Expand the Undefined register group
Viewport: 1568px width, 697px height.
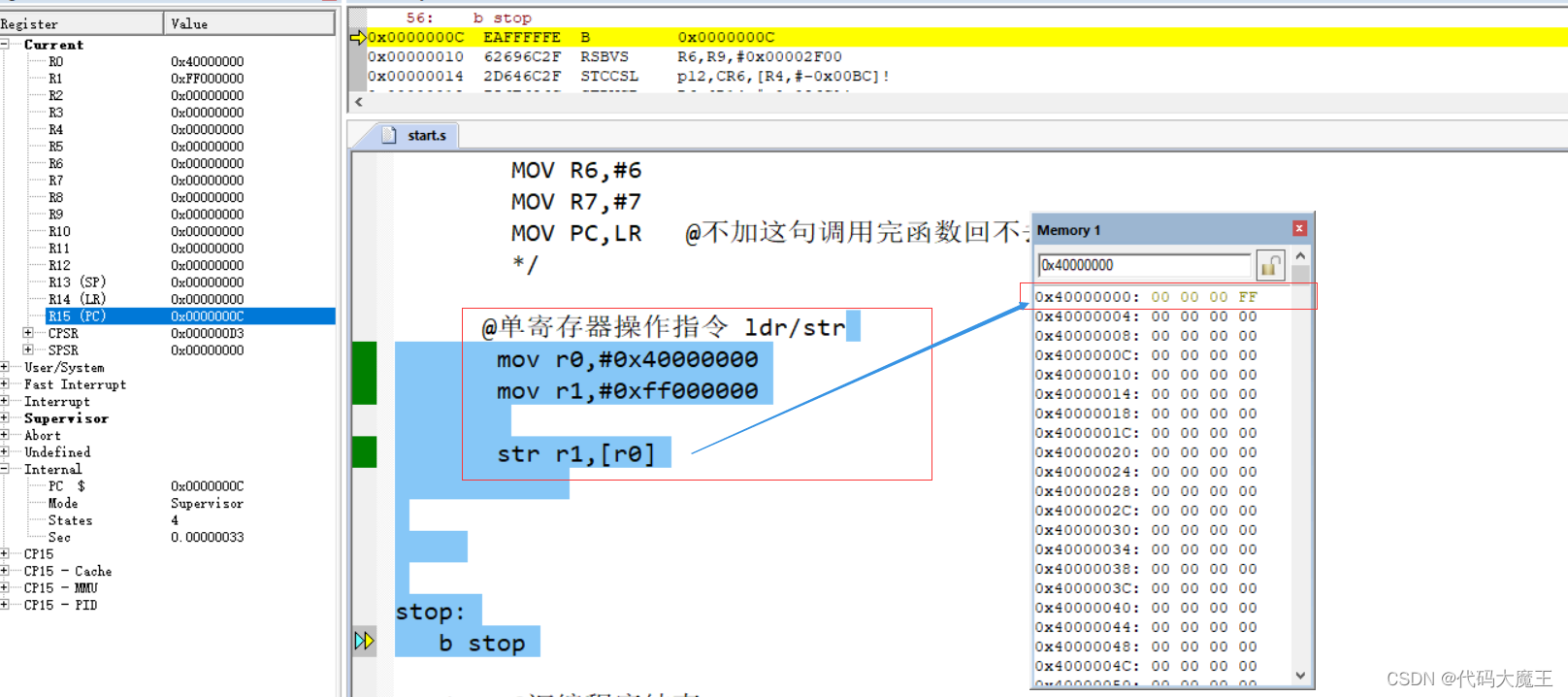pyautogui.click(x=5, y=452)
